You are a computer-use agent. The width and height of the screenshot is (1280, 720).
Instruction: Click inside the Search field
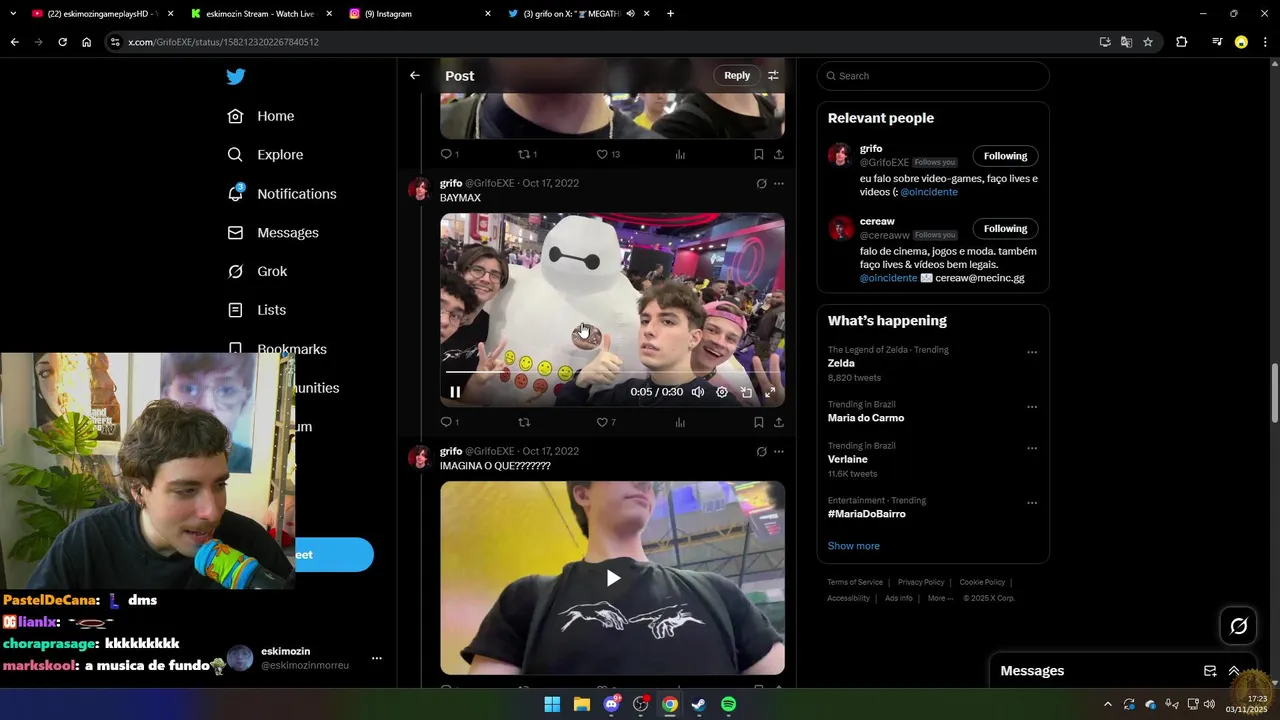coord(933,76)
